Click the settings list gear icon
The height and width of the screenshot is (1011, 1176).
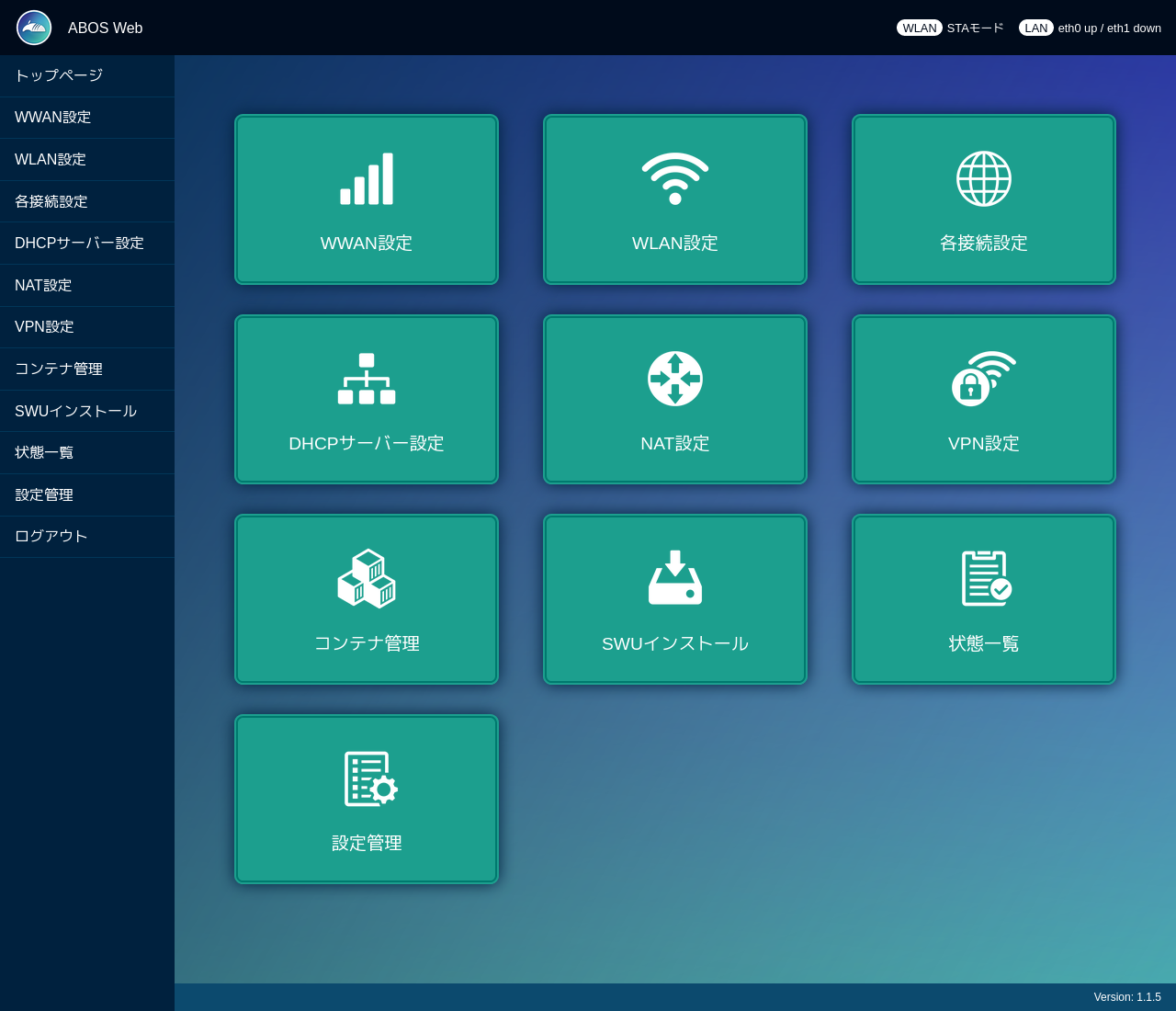pos(370,778)
